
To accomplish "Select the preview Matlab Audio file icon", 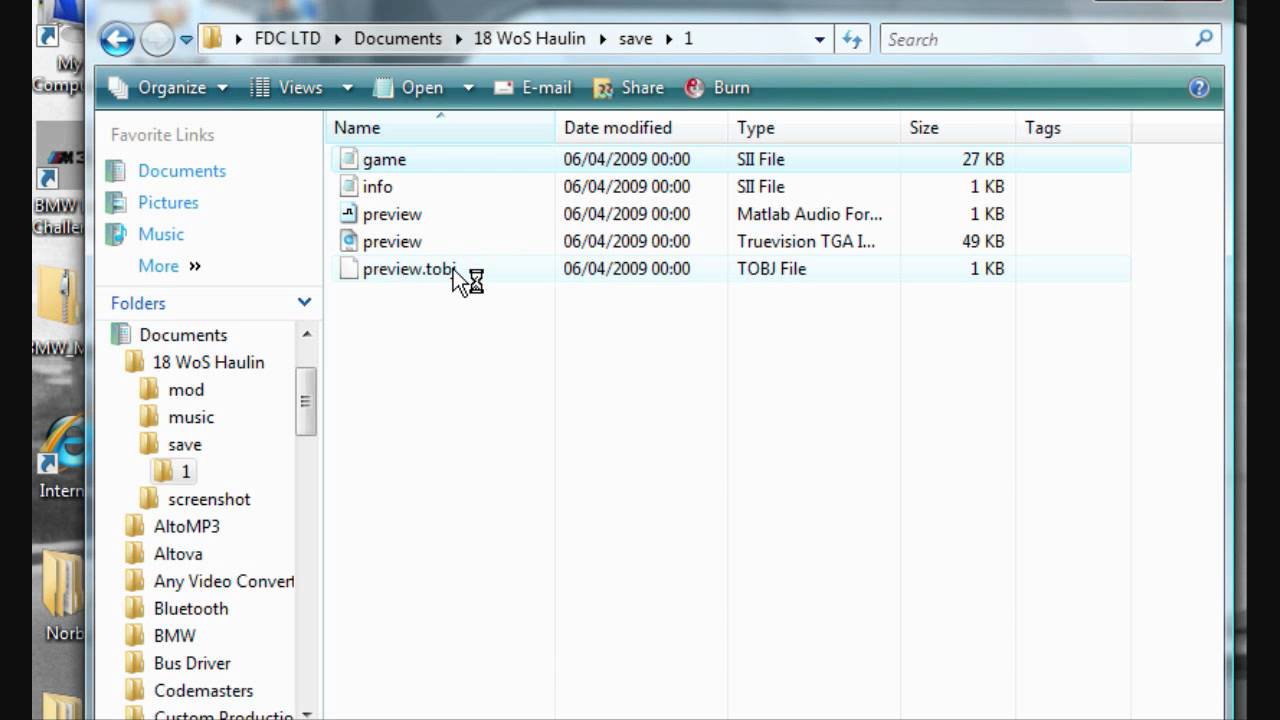I will [x=348, y=214].
